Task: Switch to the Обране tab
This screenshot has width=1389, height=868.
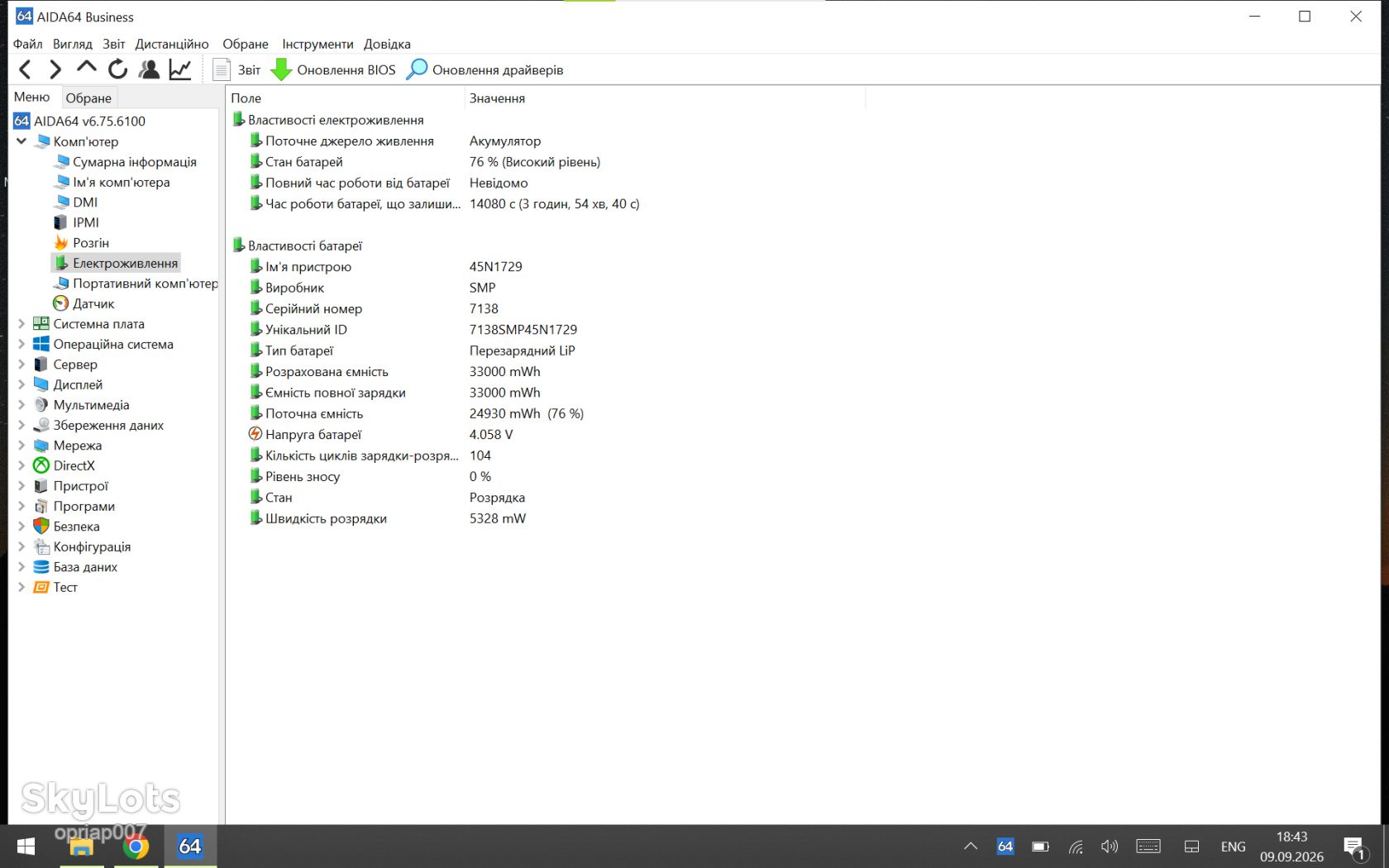Action: pyautogui.click(x=88, y=98)
